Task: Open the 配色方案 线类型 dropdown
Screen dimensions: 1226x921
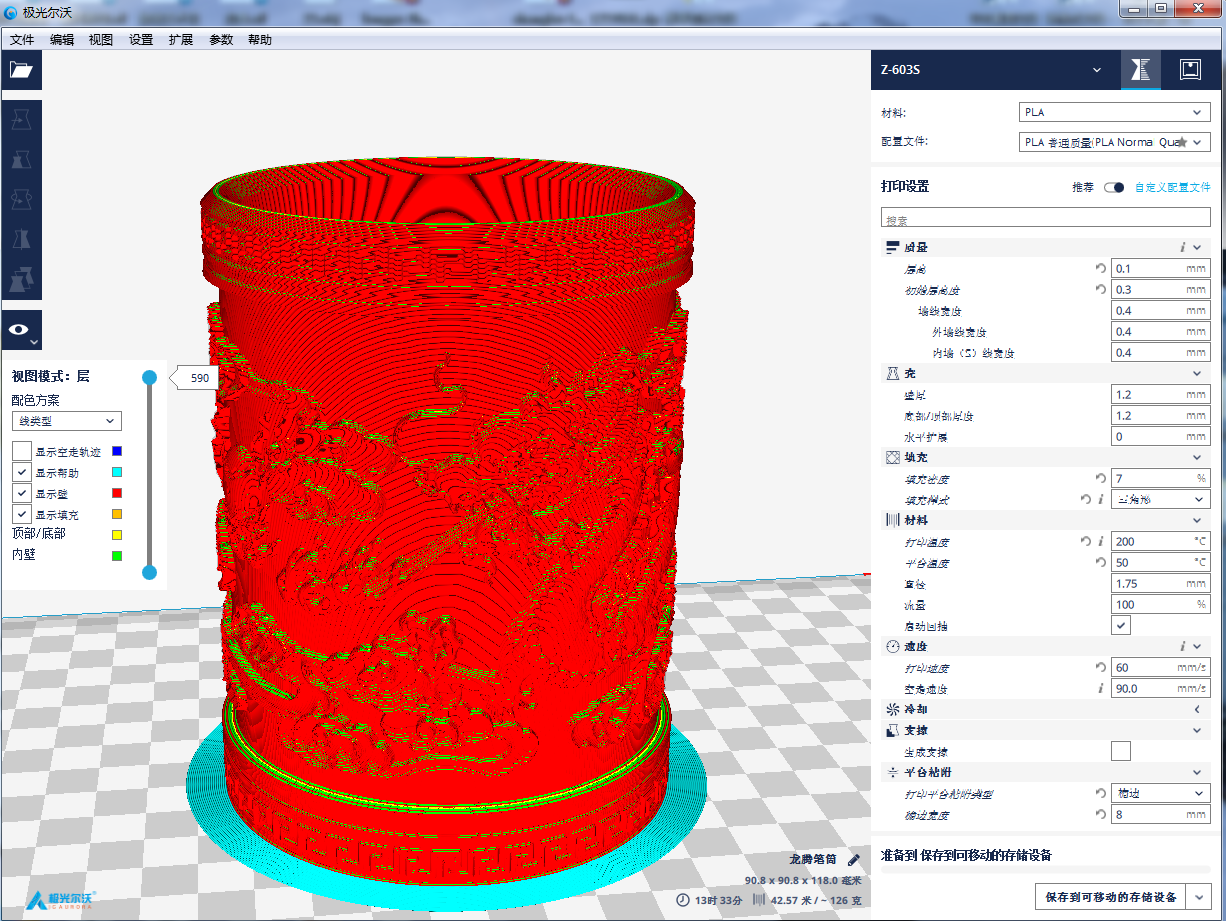Action: (66, 421)
